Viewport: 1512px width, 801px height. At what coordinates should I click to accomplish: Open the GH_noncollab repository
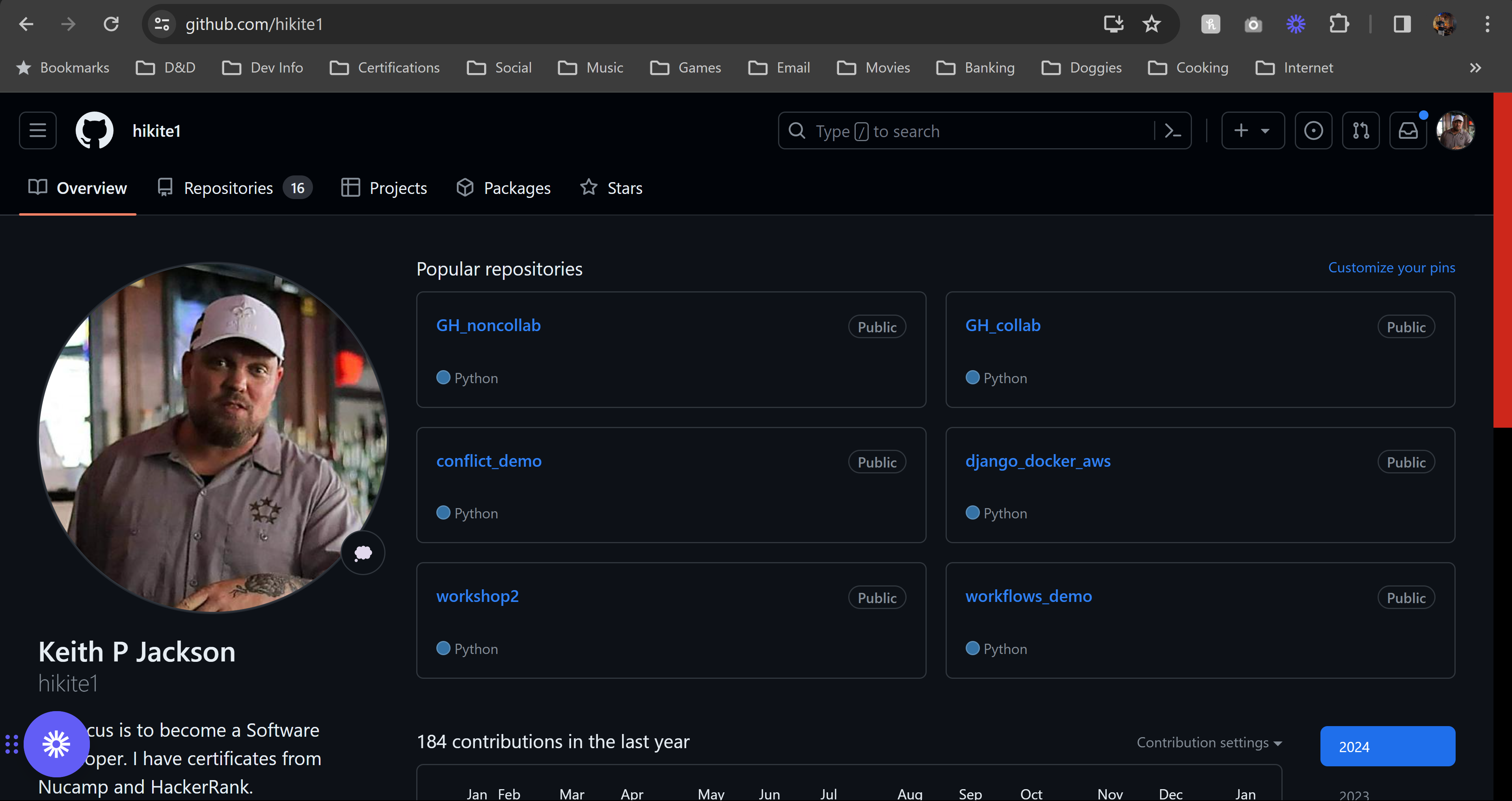(x=488, y=325)
